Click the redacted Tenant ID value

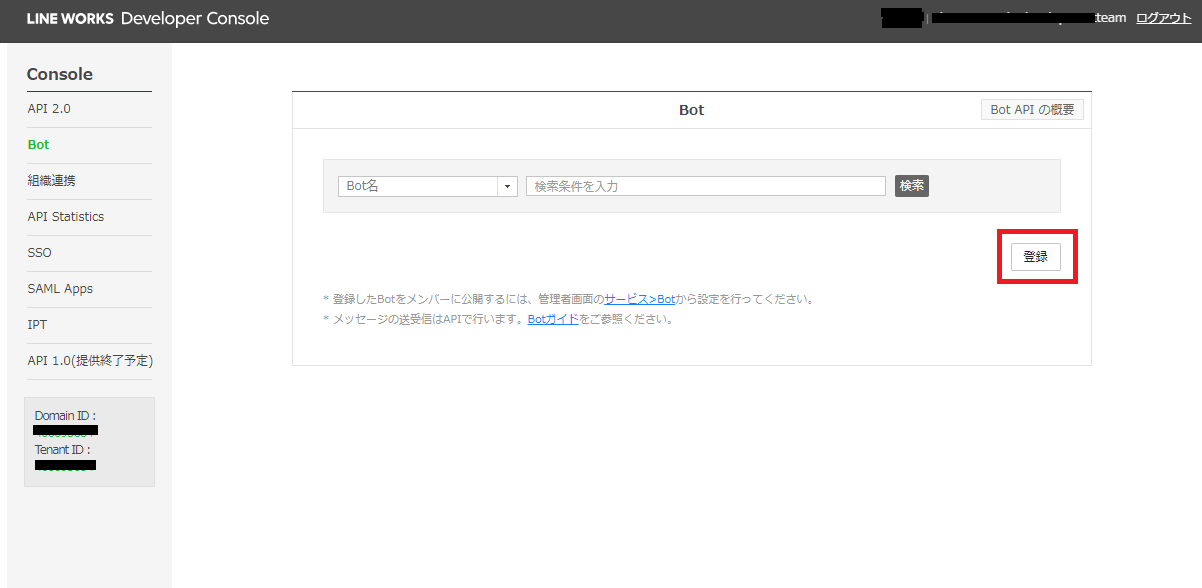65,465
